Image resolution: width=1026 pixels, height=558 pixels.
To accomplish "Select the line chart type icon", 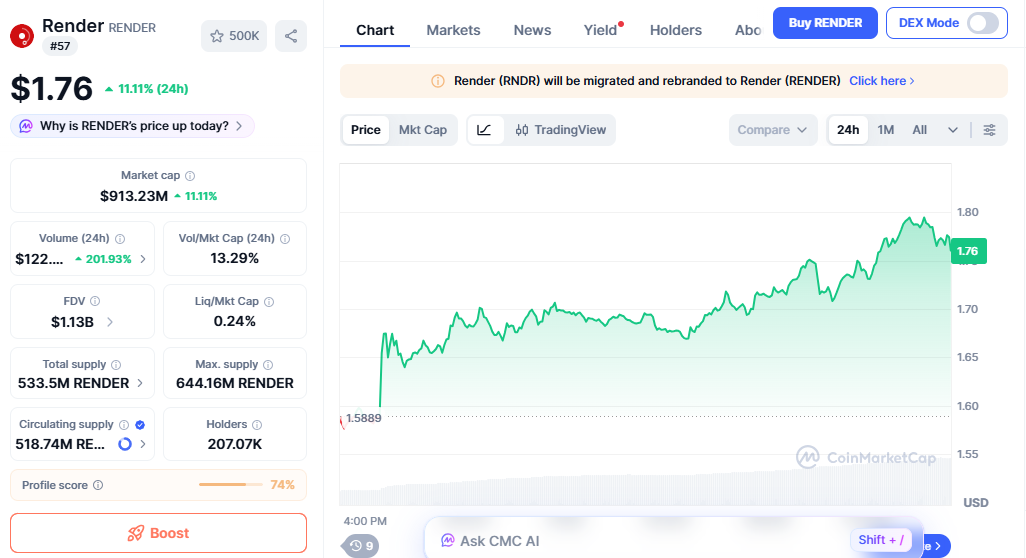I will (x=484, y=130).
